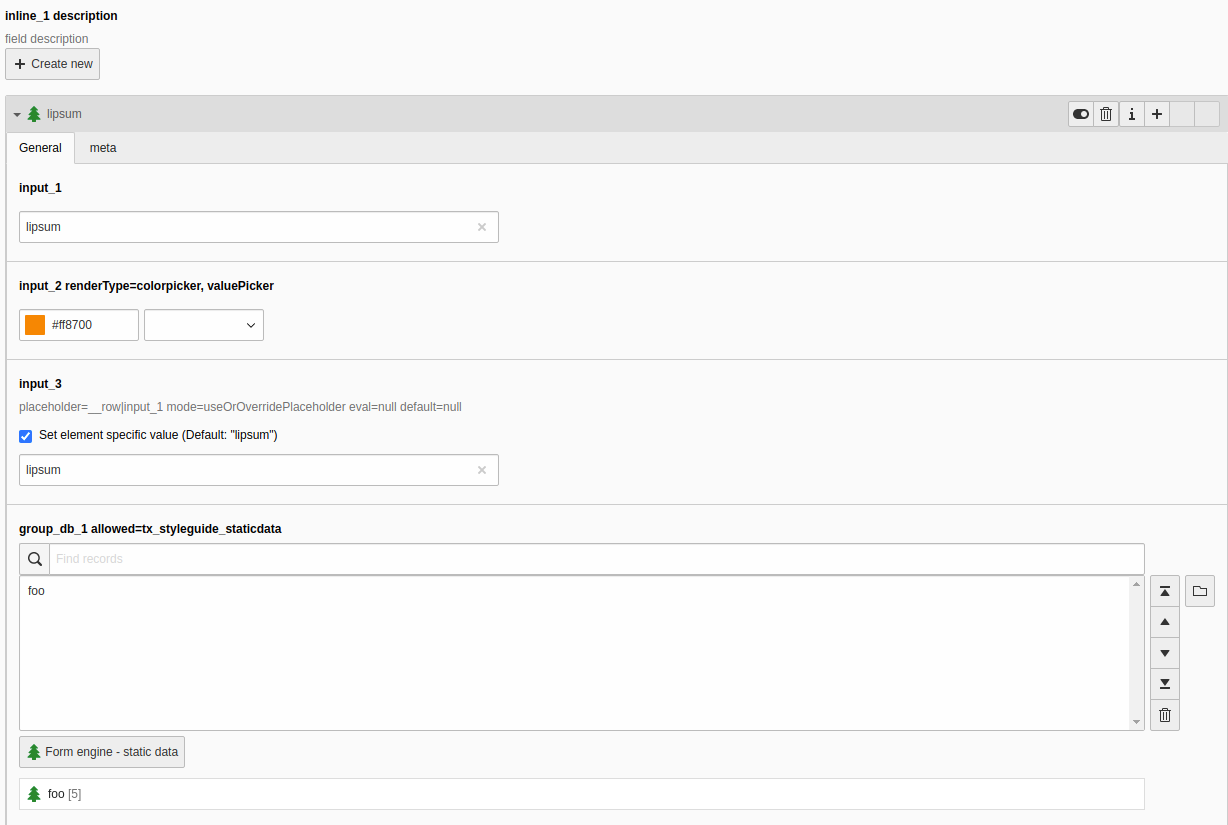Screen dimensions: 1228x825
Task: Click Form engine - static data button
Action: click(x=102, y=752)
